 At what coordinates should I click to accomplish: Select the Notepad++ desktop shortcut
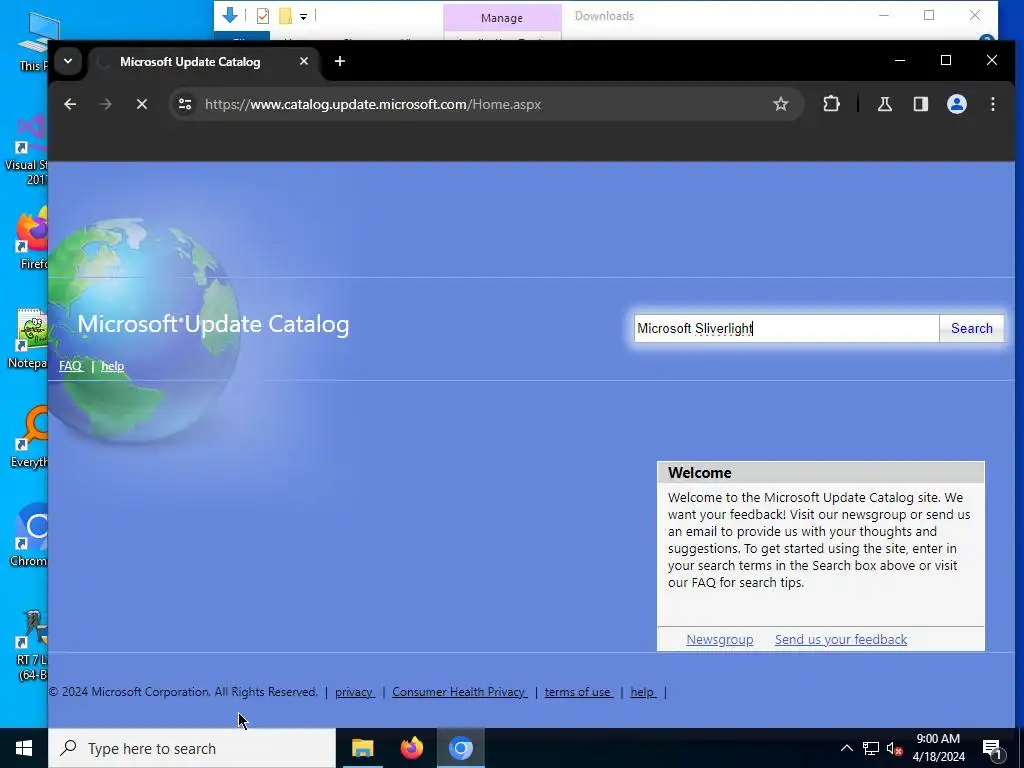(x=29, y=339)
